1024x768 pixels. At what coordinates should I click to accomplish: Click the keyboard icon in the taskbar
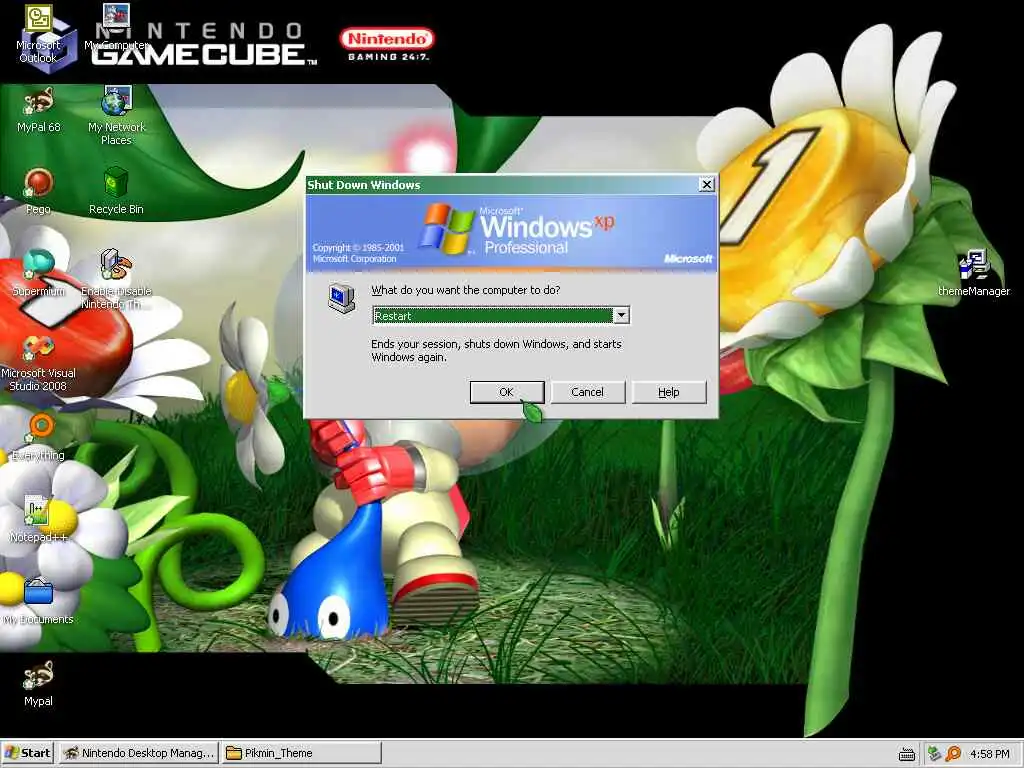coord(906,754)
